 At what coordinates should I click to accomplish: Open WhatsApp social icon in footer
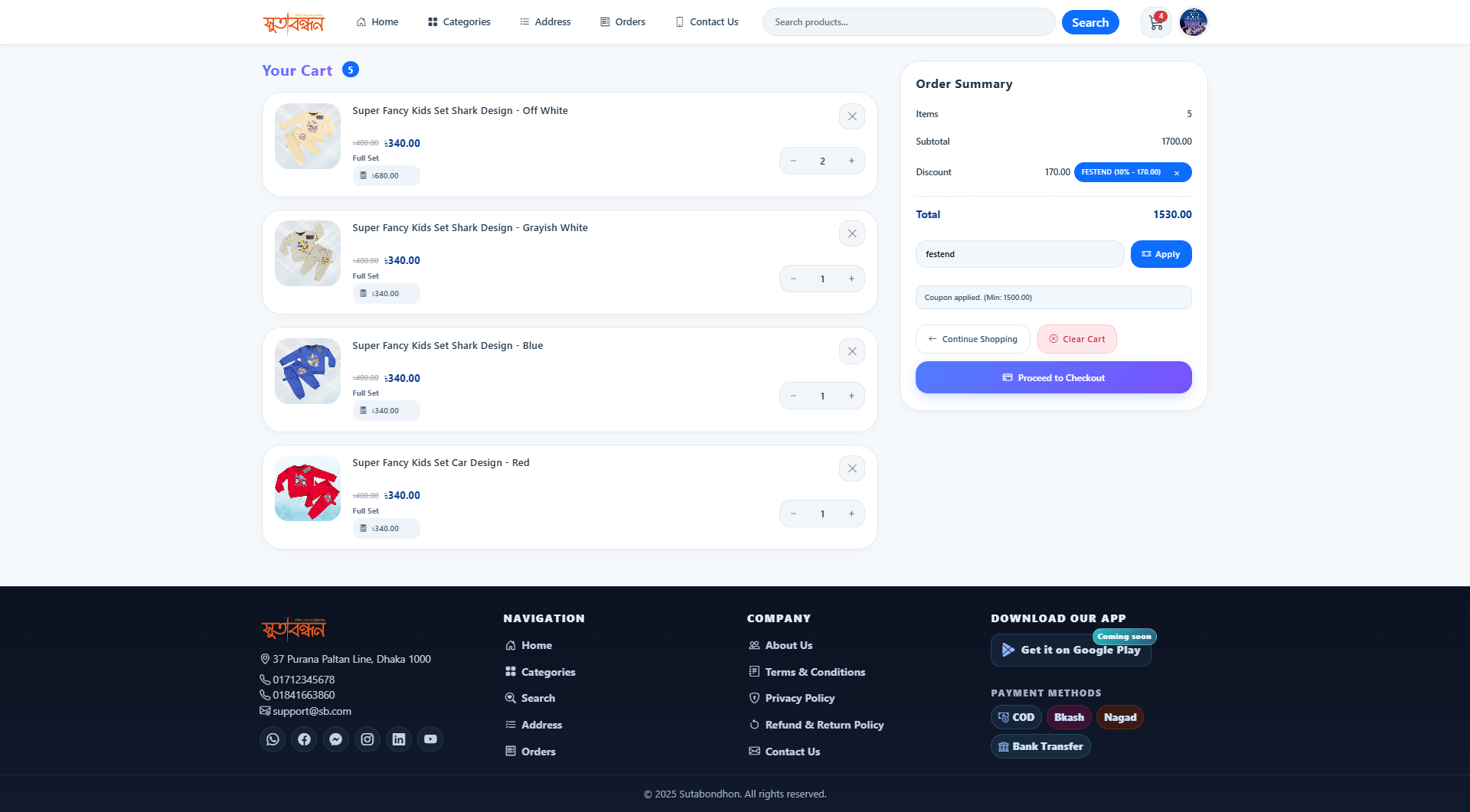click(x=273, y=739)
